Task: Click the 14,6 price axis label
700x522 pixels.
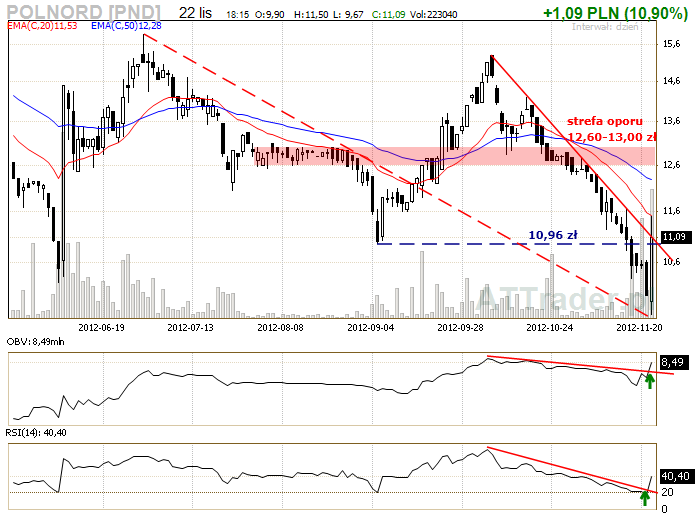Action: [x=672, y=81]
